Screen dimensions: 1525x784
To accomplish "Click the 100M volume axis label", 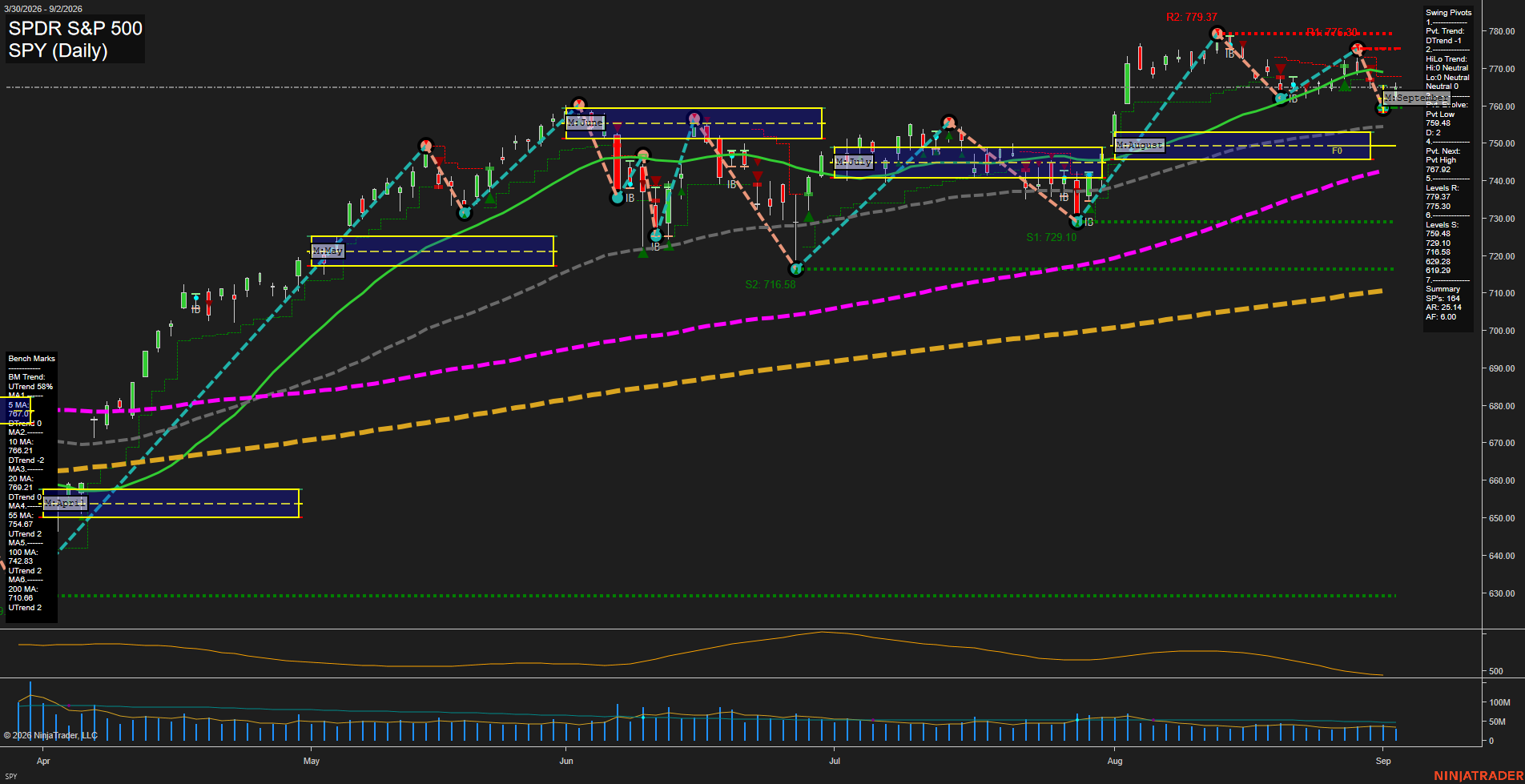I will pyautogui.click(x=1499, y=702).
